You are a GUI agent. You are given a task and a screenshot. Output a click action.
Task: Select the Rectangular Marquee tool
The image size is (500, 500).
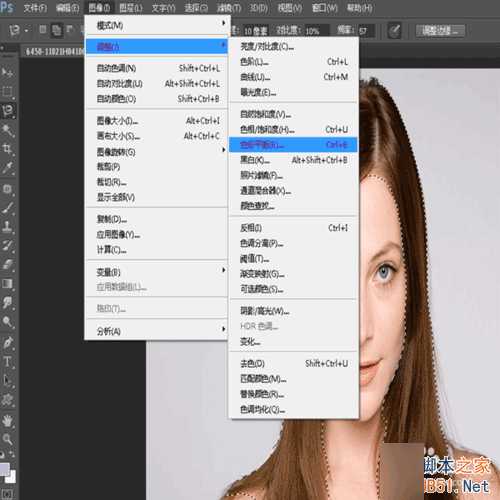tap(7, 91)
